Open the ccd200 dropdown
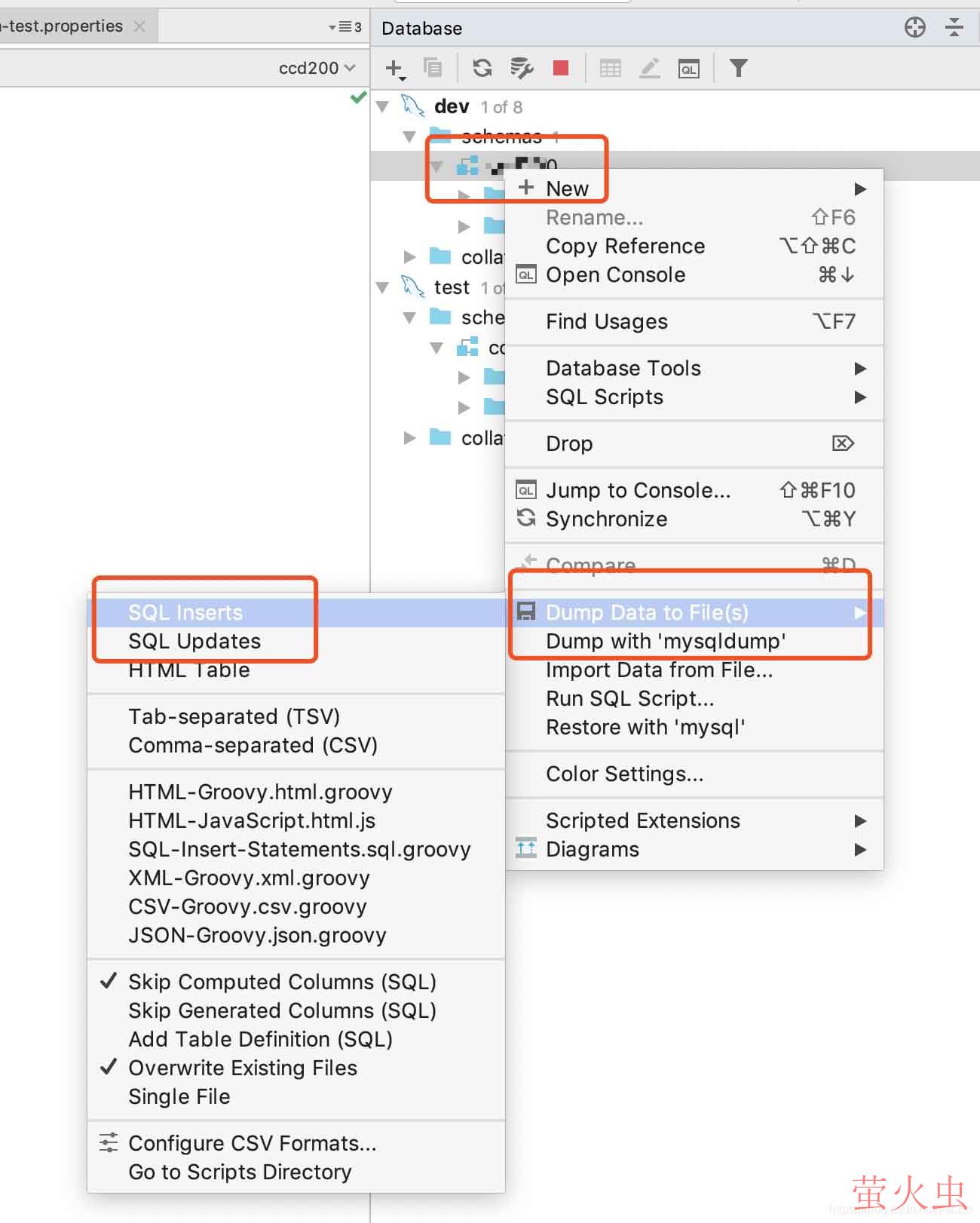Screen dimensions: 980x1223 [317, 68]
